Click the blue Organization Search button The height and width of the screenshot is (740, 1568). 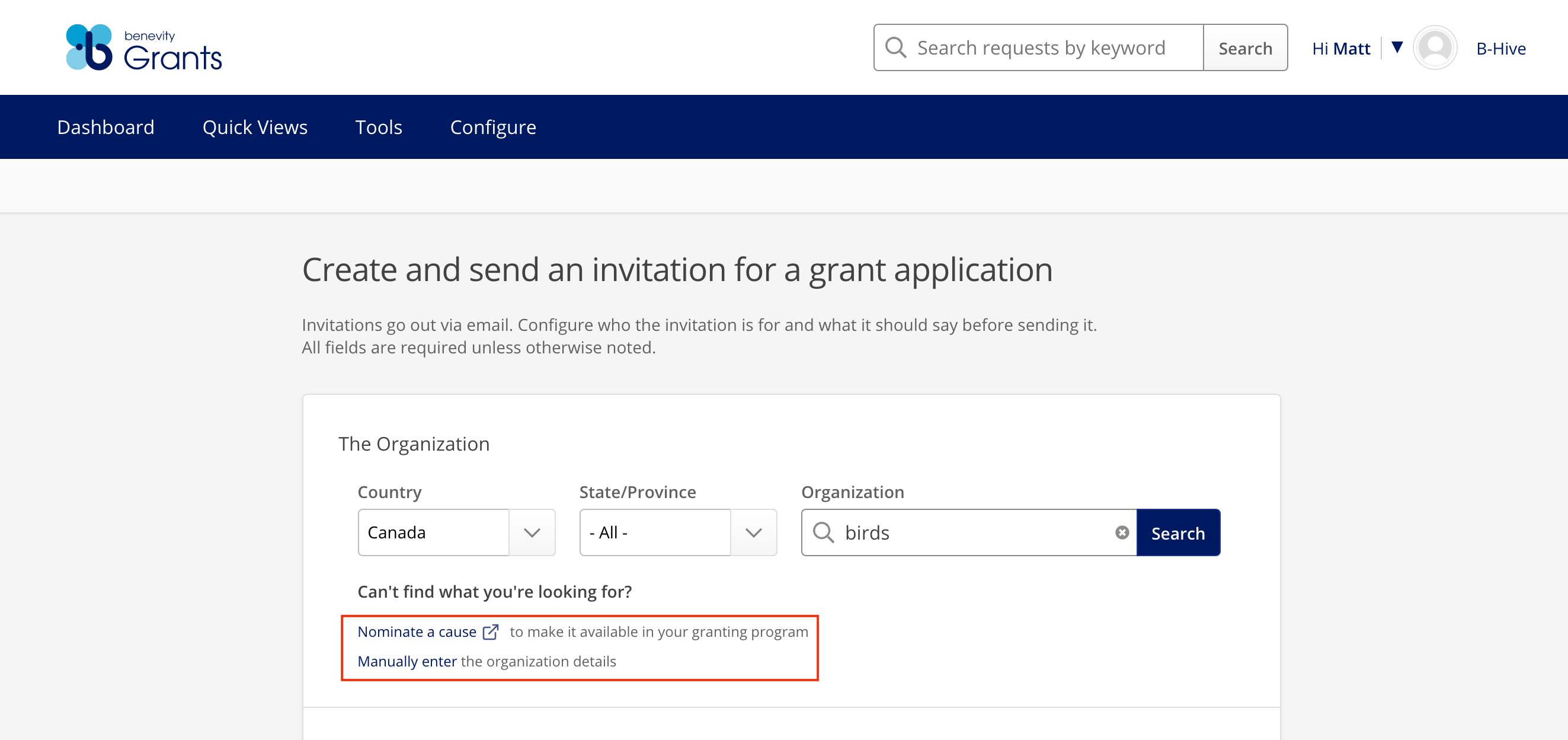click(1178, 532)
